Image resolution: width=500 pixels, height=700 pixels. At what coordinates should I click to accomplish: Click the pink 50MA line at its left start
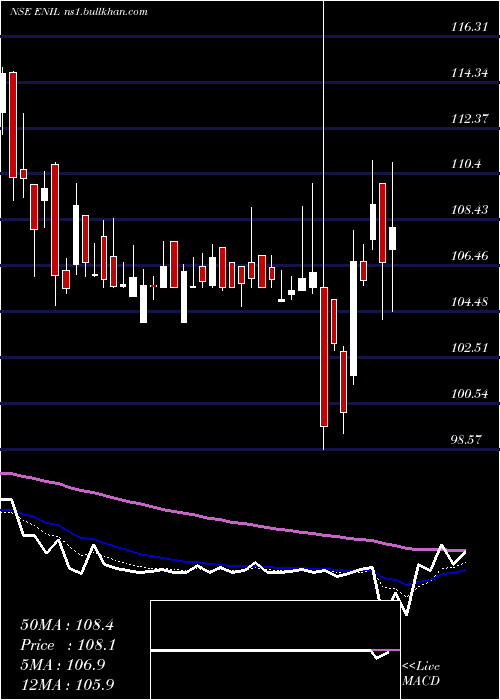pos(5,473)
